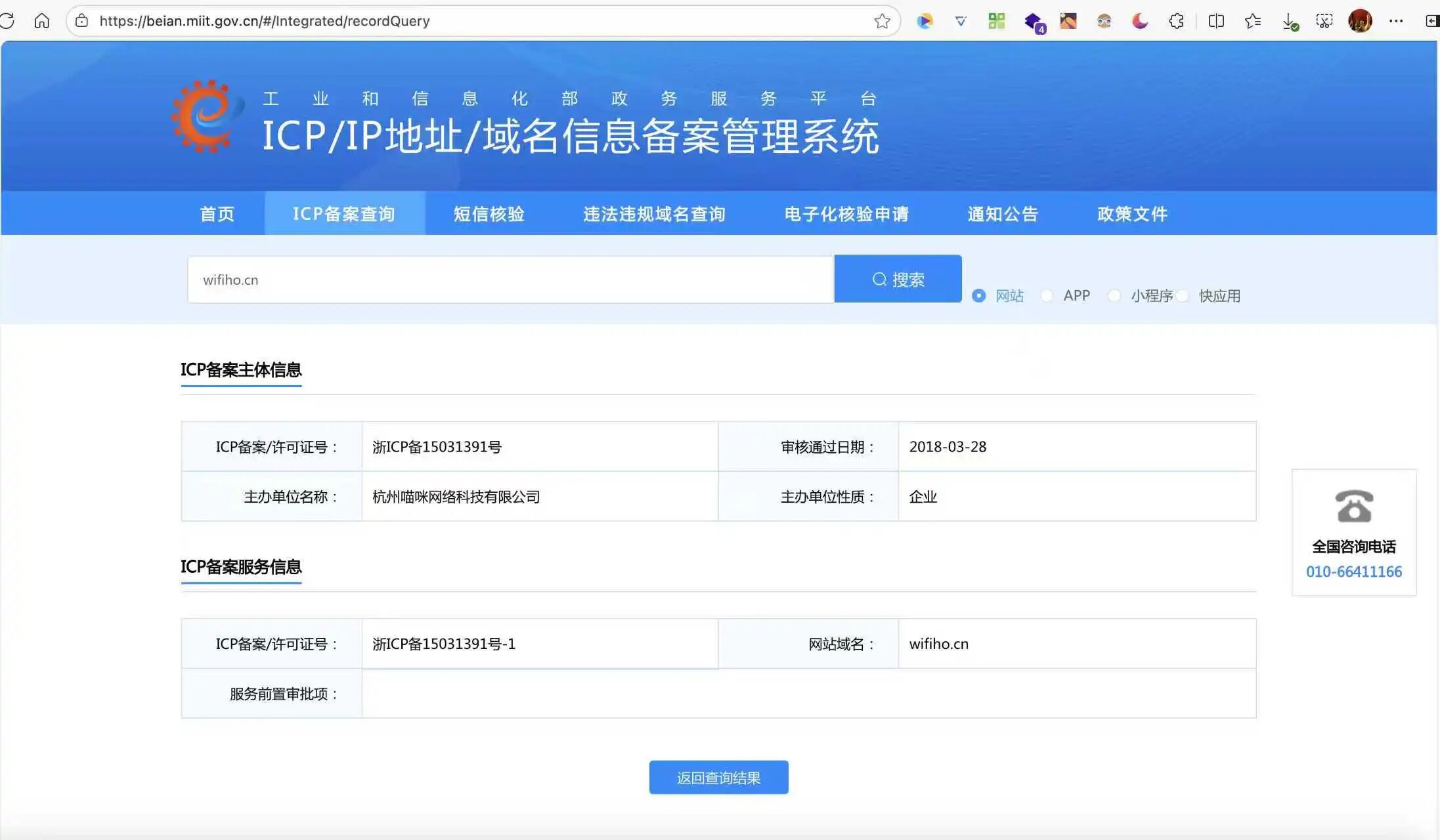Click the wifiho.cn search input field
The image size is (1440, 840).
(510, 280)
